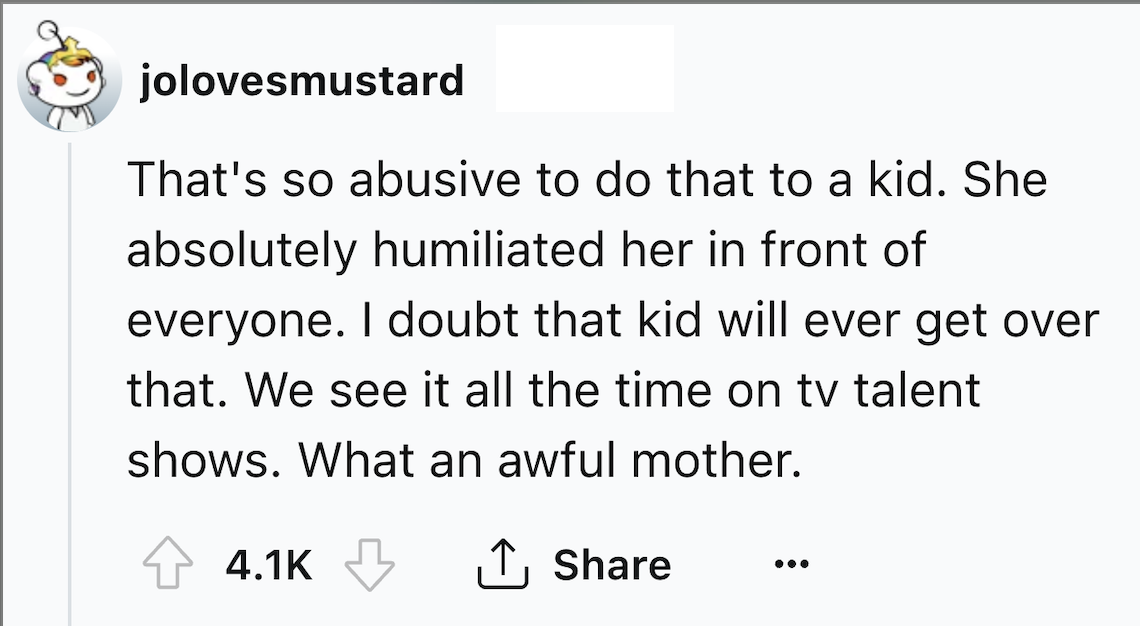
Task: Click the antenna on the Snoo avatar
Action: (x=43, y=37)
